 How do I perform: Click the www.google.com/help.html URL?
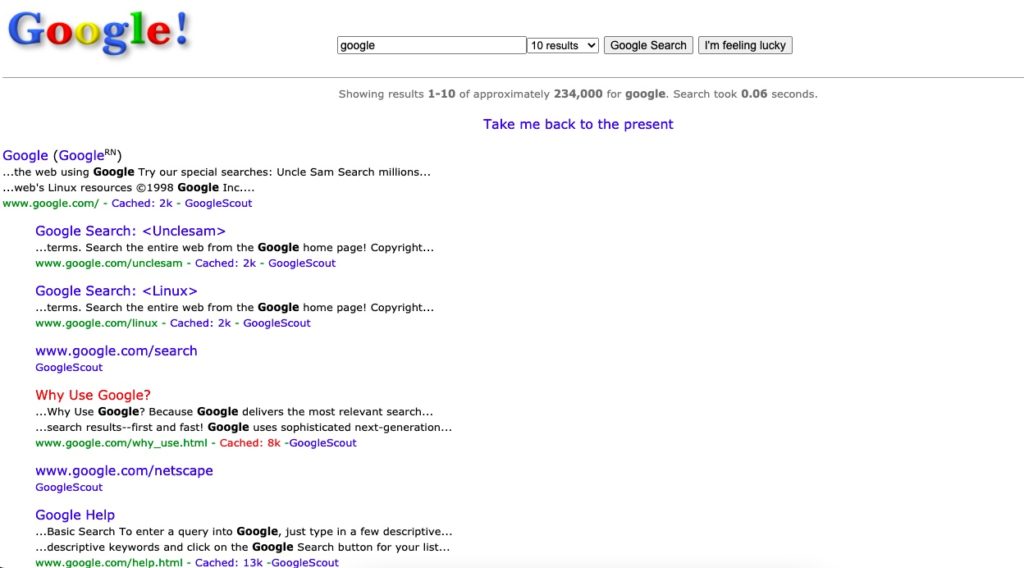click(108, 562)
